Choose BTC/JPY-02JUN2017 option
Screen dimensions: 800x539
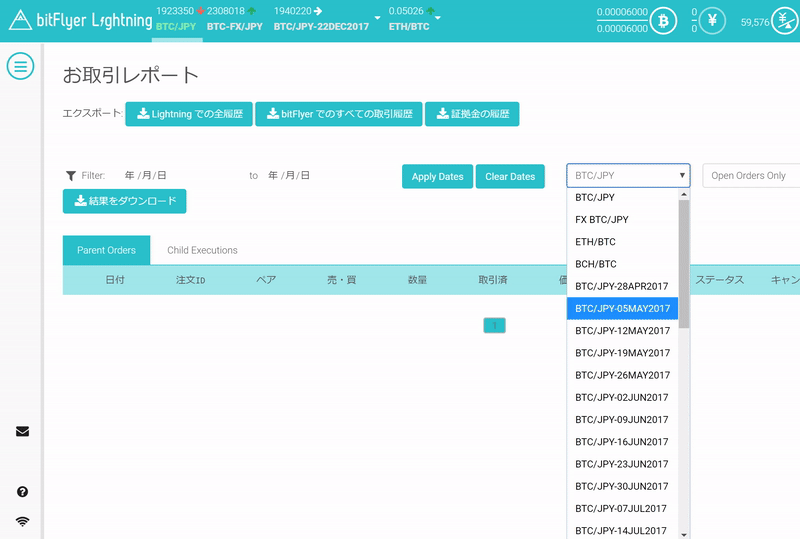(622, 397)
